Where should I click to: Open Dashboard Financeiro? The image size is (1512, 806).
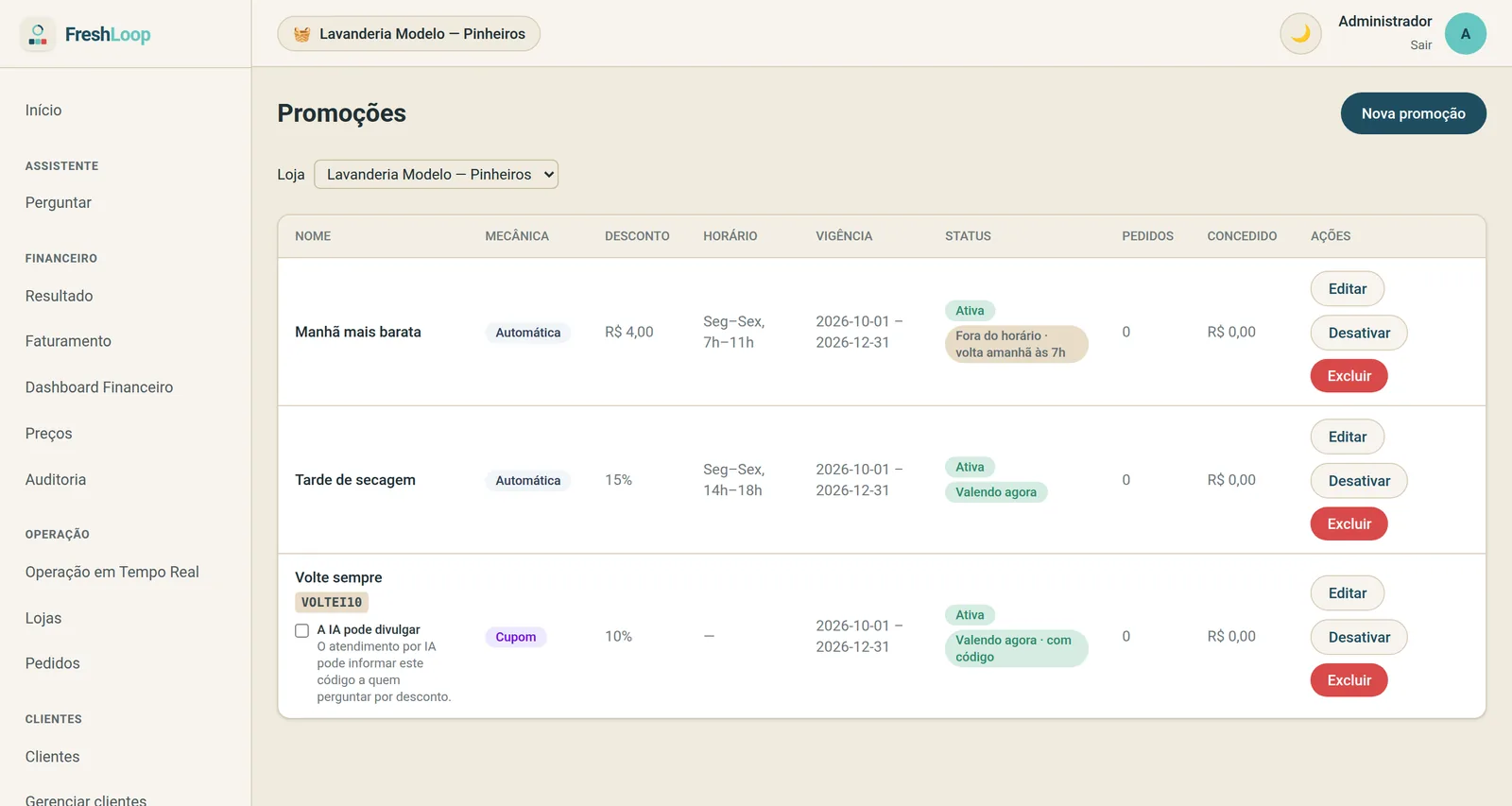[x=99, y=387]
